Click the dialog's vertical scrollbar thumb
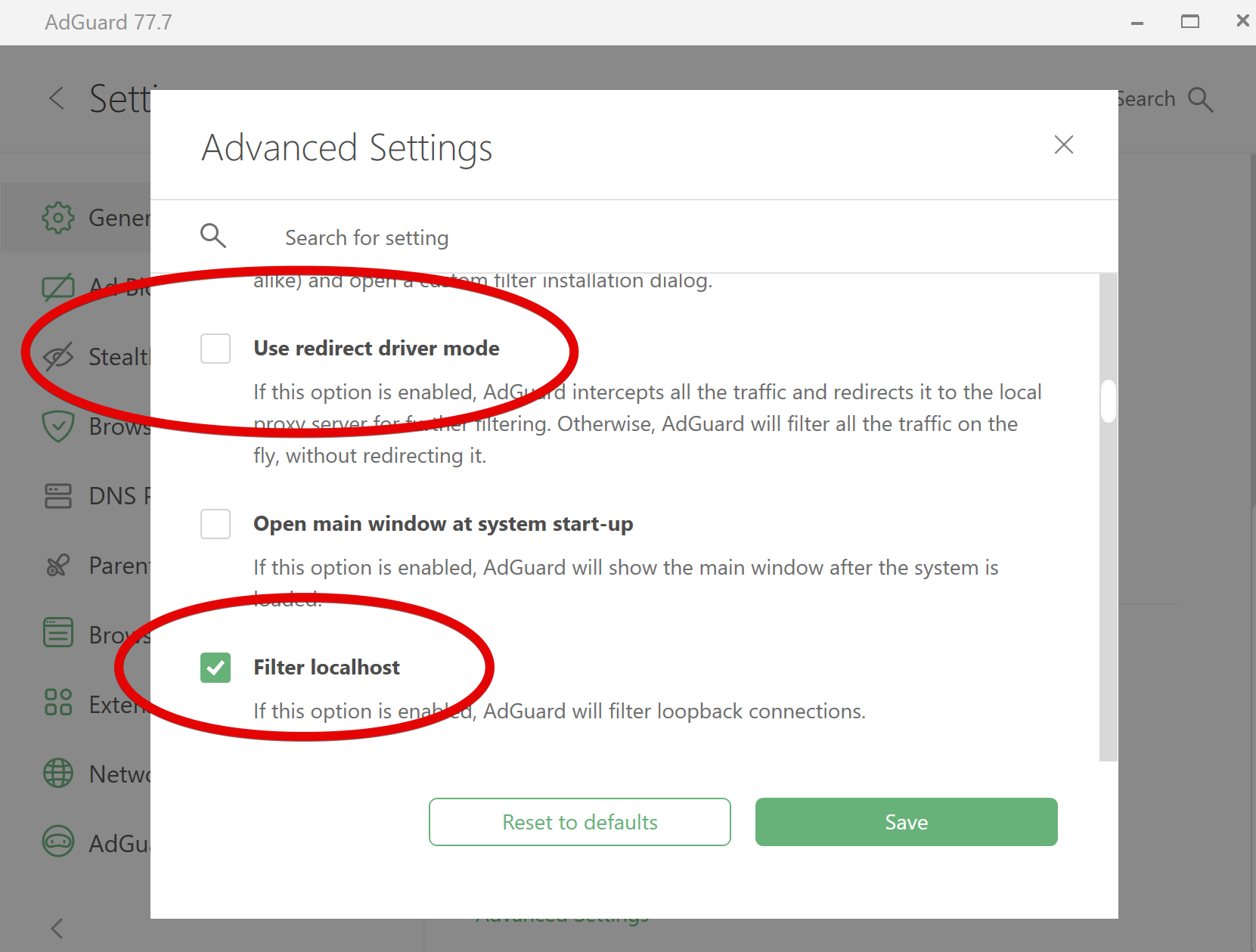Screen dimensions: 1256x952 point(1108,401)
